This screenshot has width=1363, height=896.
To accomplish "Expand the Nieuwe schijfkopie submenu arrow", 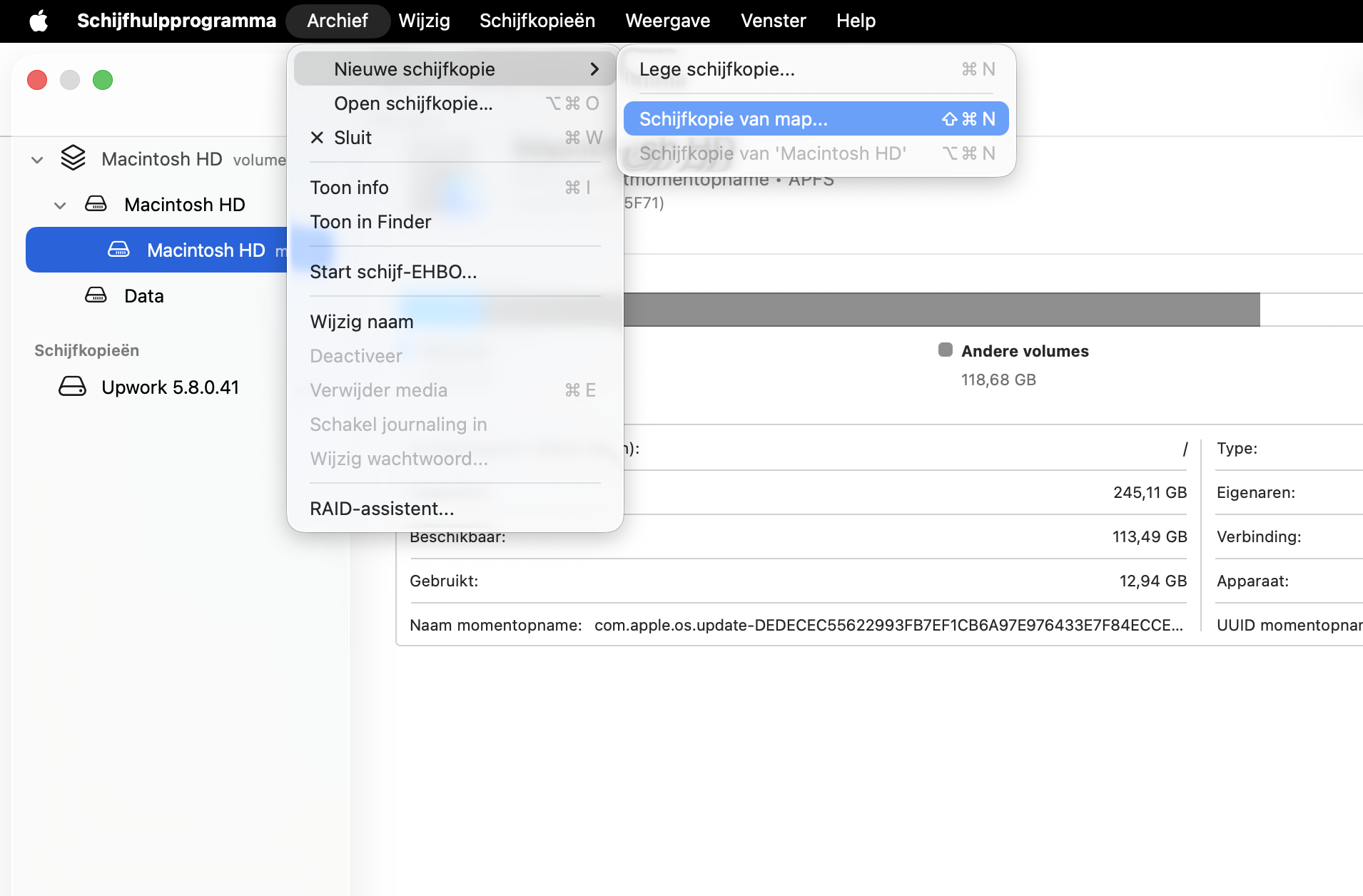I will pyautogui.click(x=594, y=69).
